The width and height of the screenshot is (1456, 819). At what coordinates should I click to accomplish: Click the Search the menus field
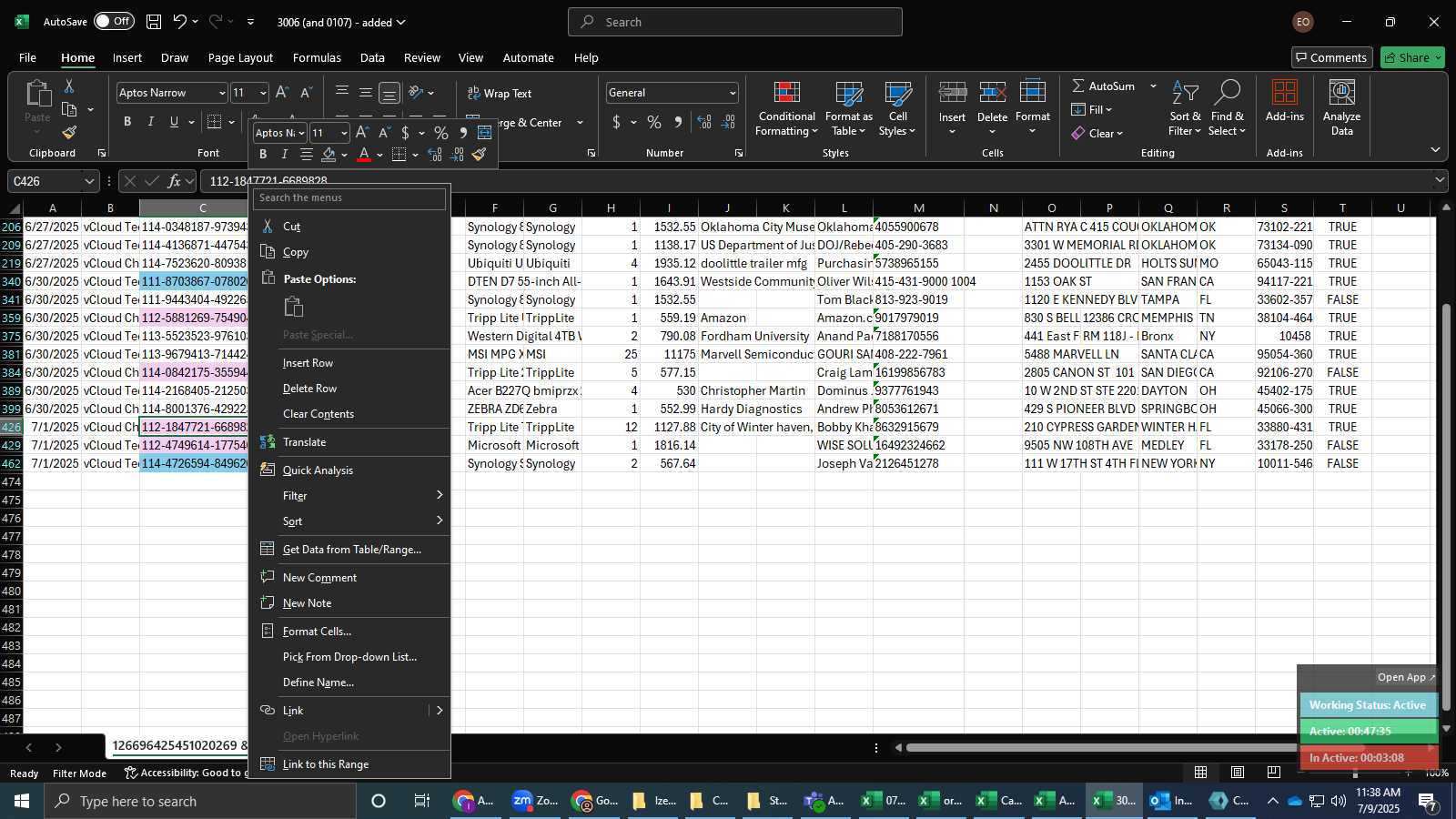(x=350, y=197)
